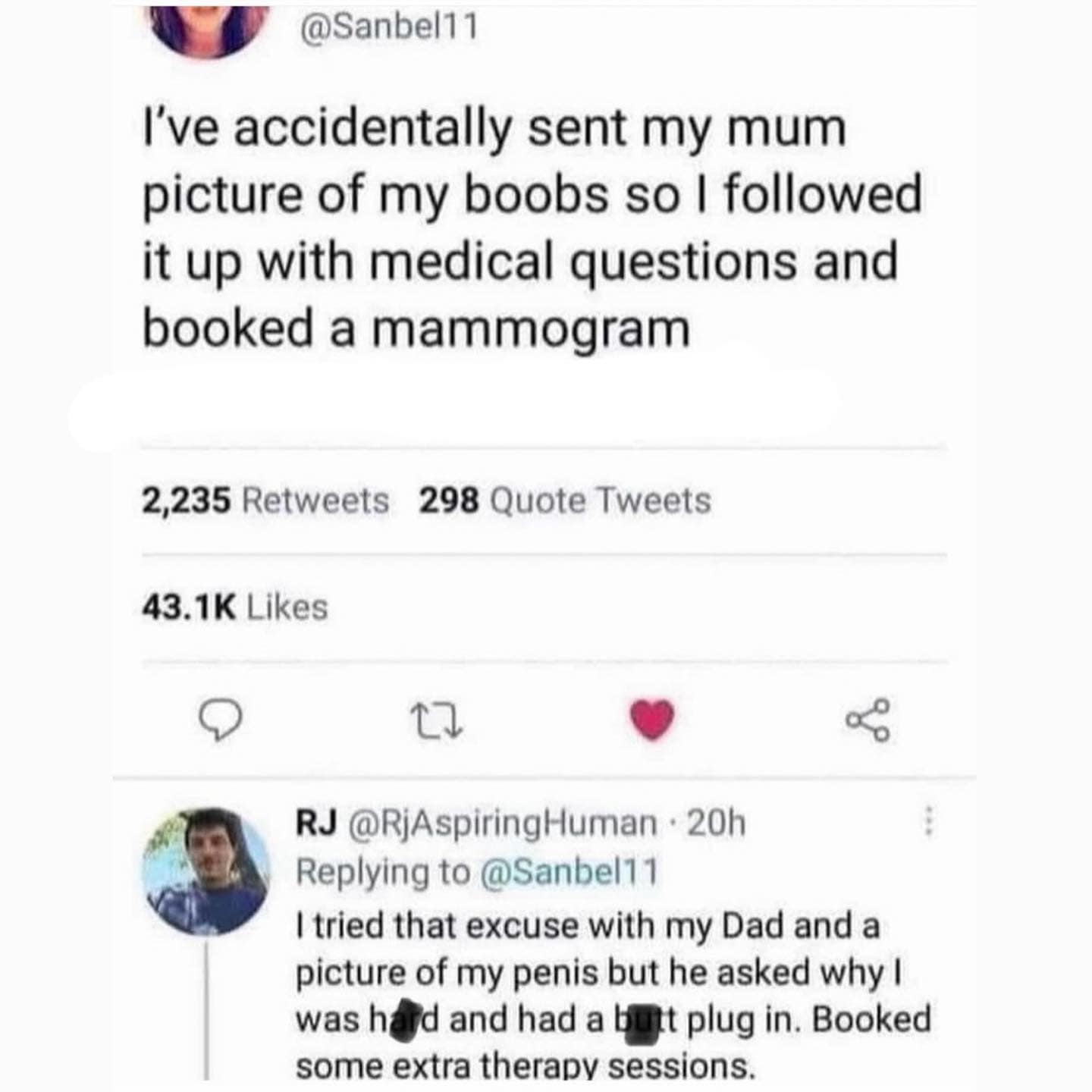
Task: Click the @Sanbel11 mention after Replying to
Action: (x=570, y=871)
